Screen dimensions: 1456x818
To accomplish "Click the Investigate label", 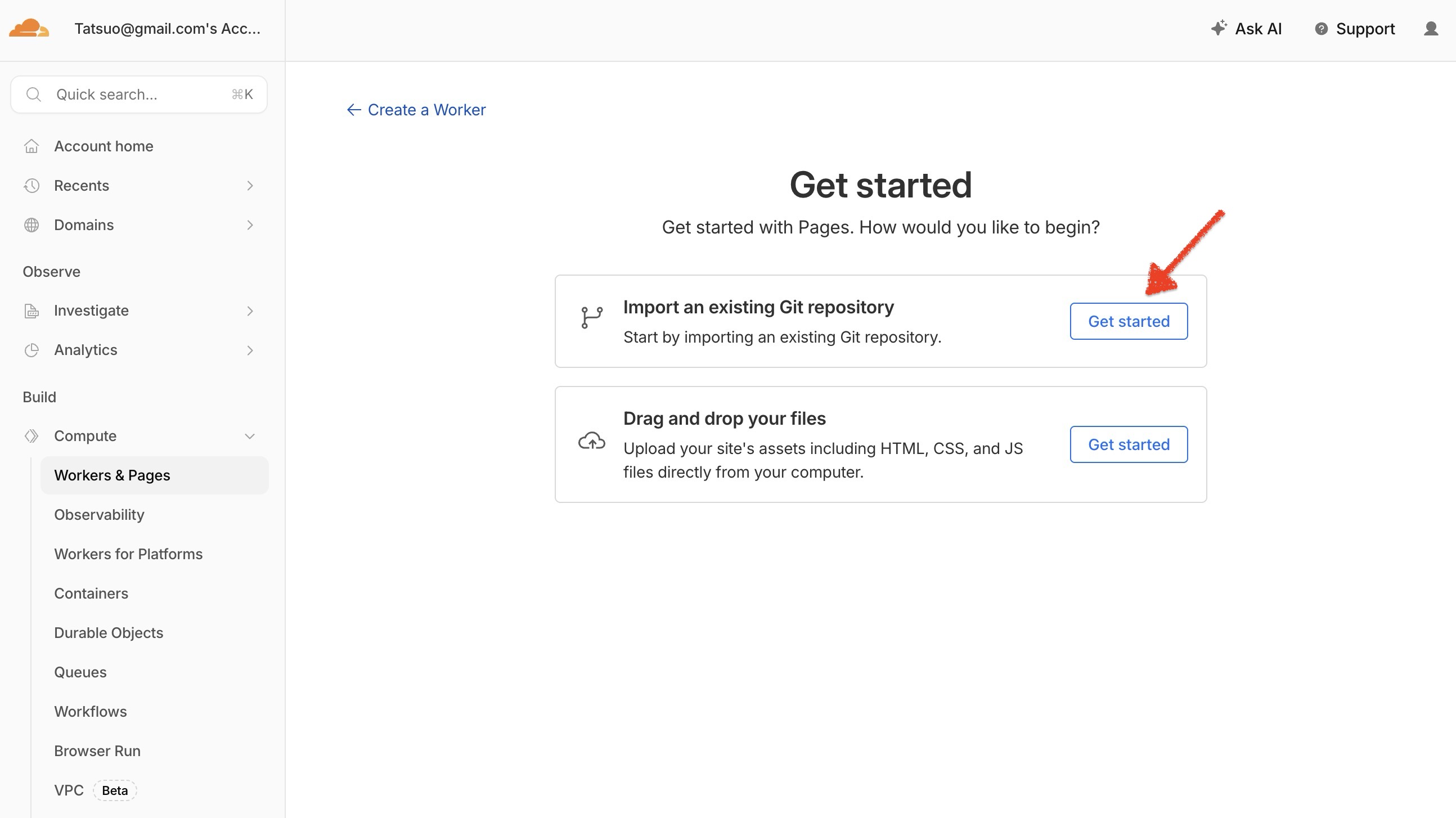I will click(x=91, y=311).
